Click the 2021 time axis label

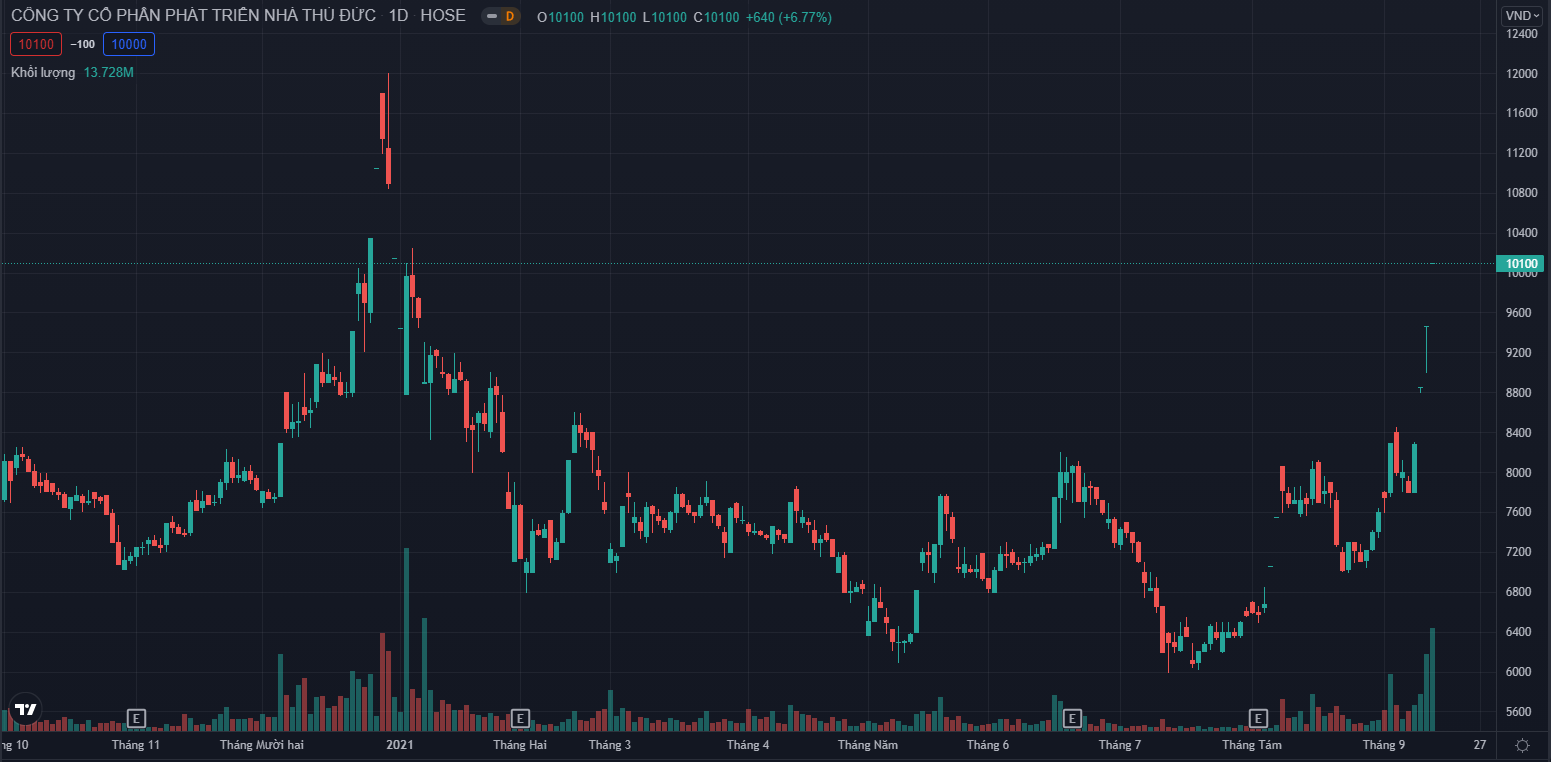point(400,745)
